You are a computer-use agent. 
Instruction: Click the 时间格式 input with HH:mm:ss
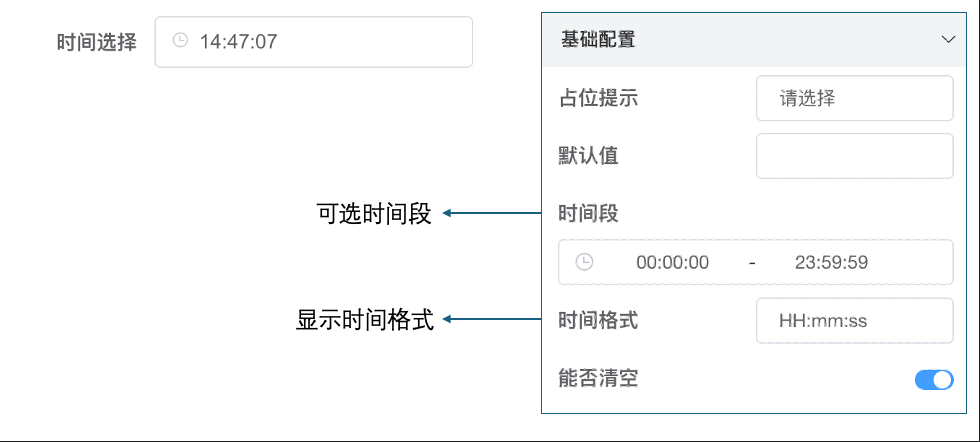[x=854, y=321]
